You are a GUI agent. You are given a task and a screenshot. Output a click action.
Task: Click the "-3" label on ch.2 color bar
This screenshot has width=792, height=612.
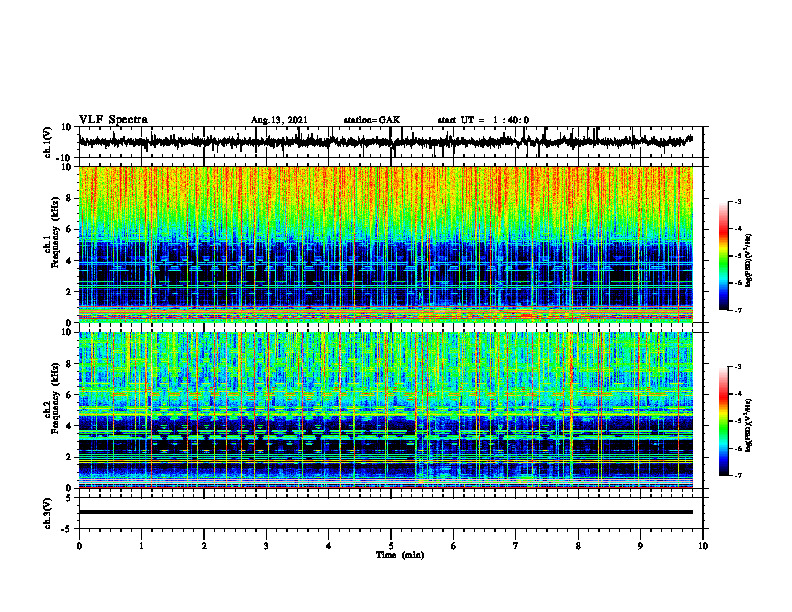737,367
